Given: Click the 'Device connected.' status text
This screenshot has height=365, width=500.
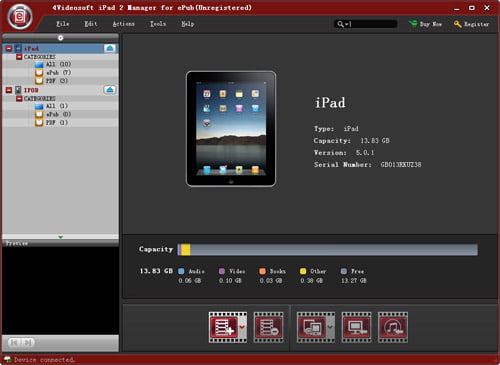Looking at the screenshot, I should pyautogui.click(x=44, y=360).
